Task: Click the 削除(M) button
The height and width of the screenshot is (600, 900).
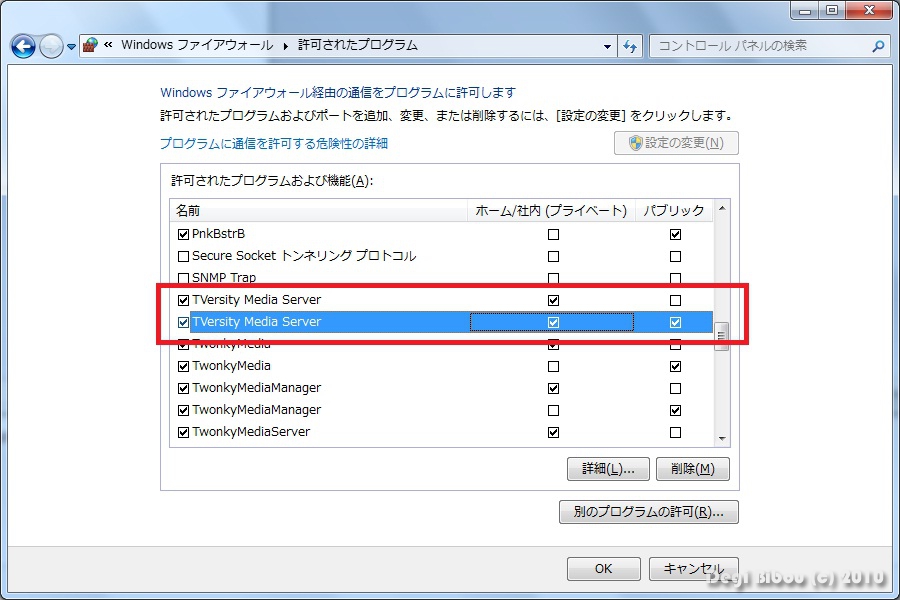Action: click(x=693, y=469)
